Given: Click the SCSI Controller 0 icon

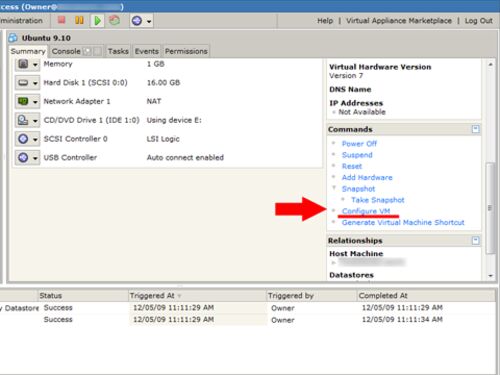Looking at the screenshot, I should [23, 139].
